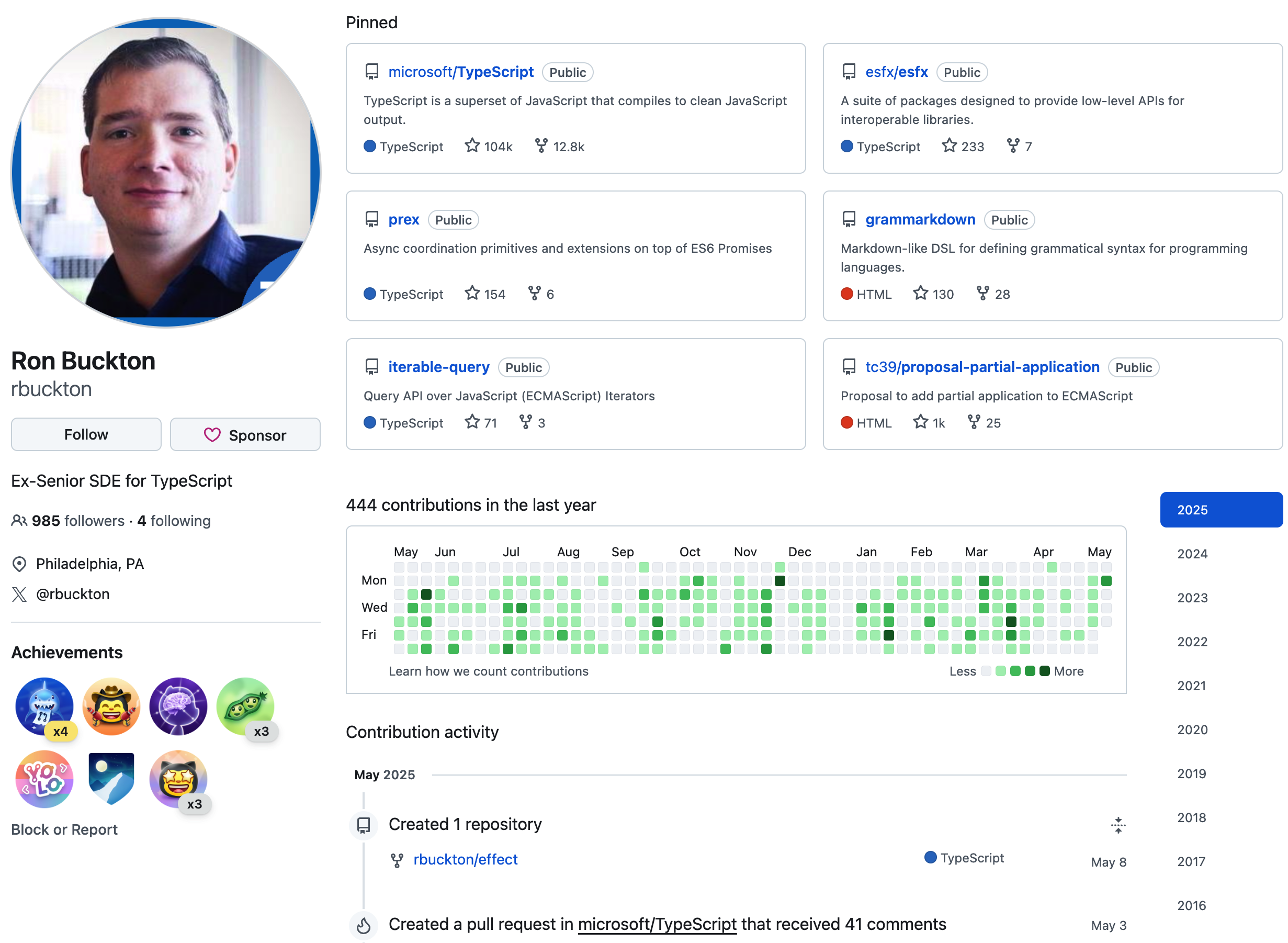Click the star count on microsoft/TypeScript
This screenshot has height=943, width=1288.
489,147
